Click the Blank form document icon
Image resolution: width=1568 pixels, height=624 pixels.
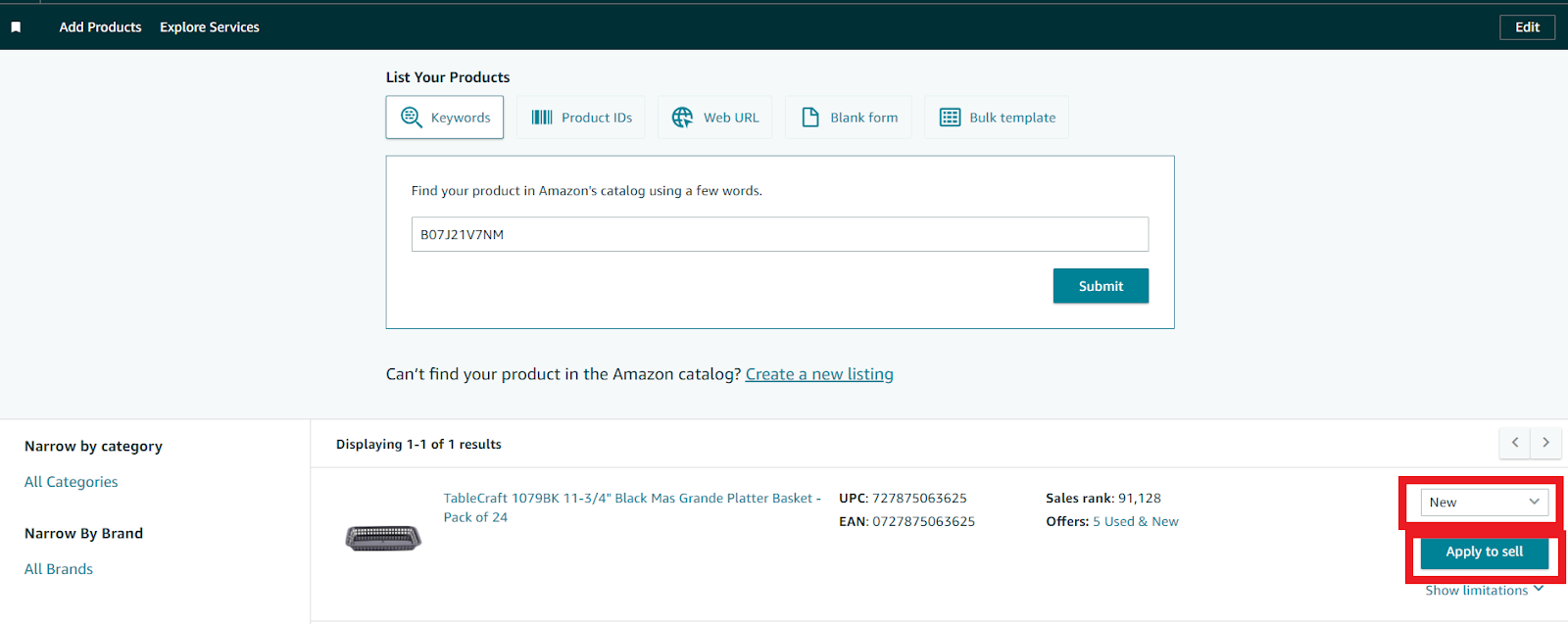(x=810, y=118)
